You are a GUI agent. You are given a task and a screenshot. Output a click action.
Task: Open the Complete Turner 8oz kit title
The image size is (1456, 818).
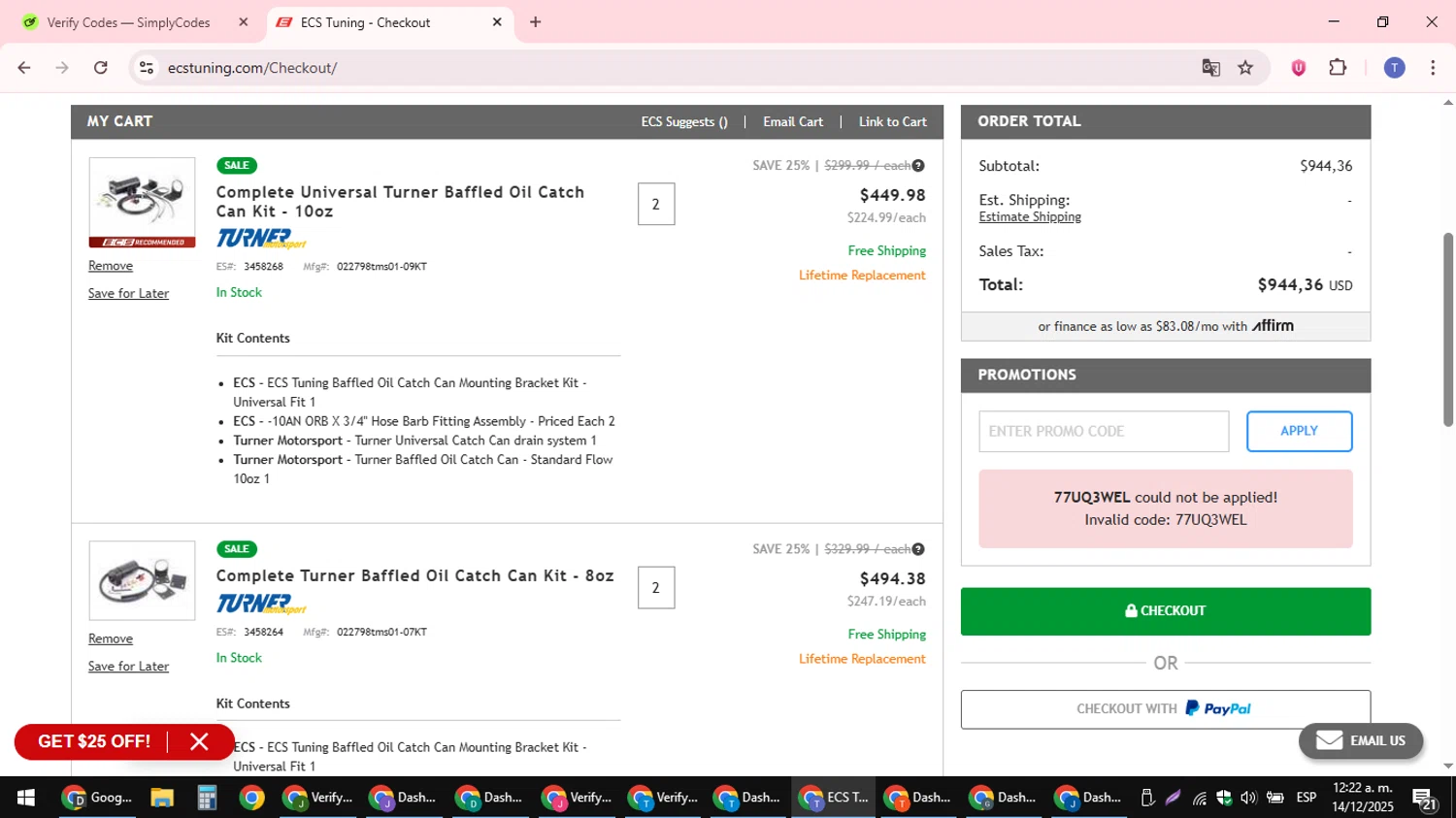[x=414, y=575]
